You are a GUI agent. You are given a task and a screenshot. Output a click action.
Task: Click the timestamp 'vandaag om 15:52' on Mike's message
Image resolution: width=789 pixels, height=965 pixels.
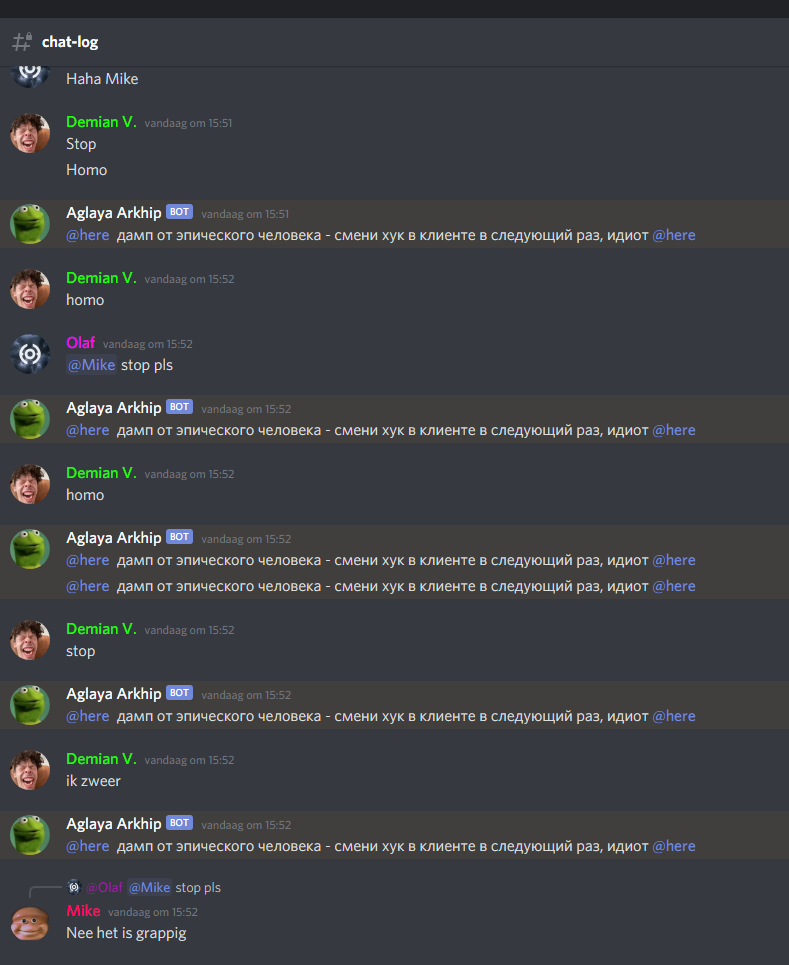(153, 912)
